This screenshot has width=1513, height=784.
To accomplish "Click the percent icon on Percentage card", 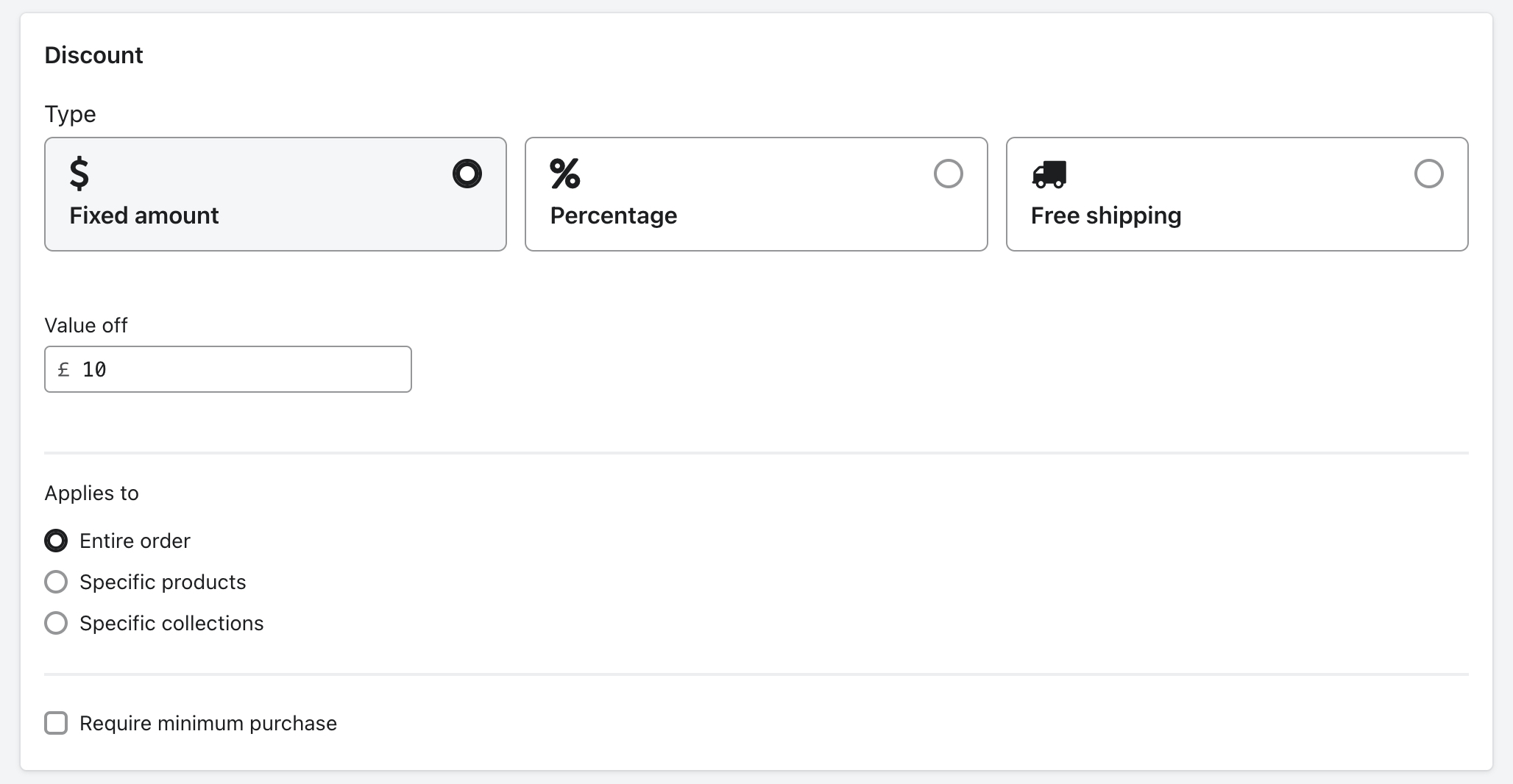I will (x=564, y=174).
